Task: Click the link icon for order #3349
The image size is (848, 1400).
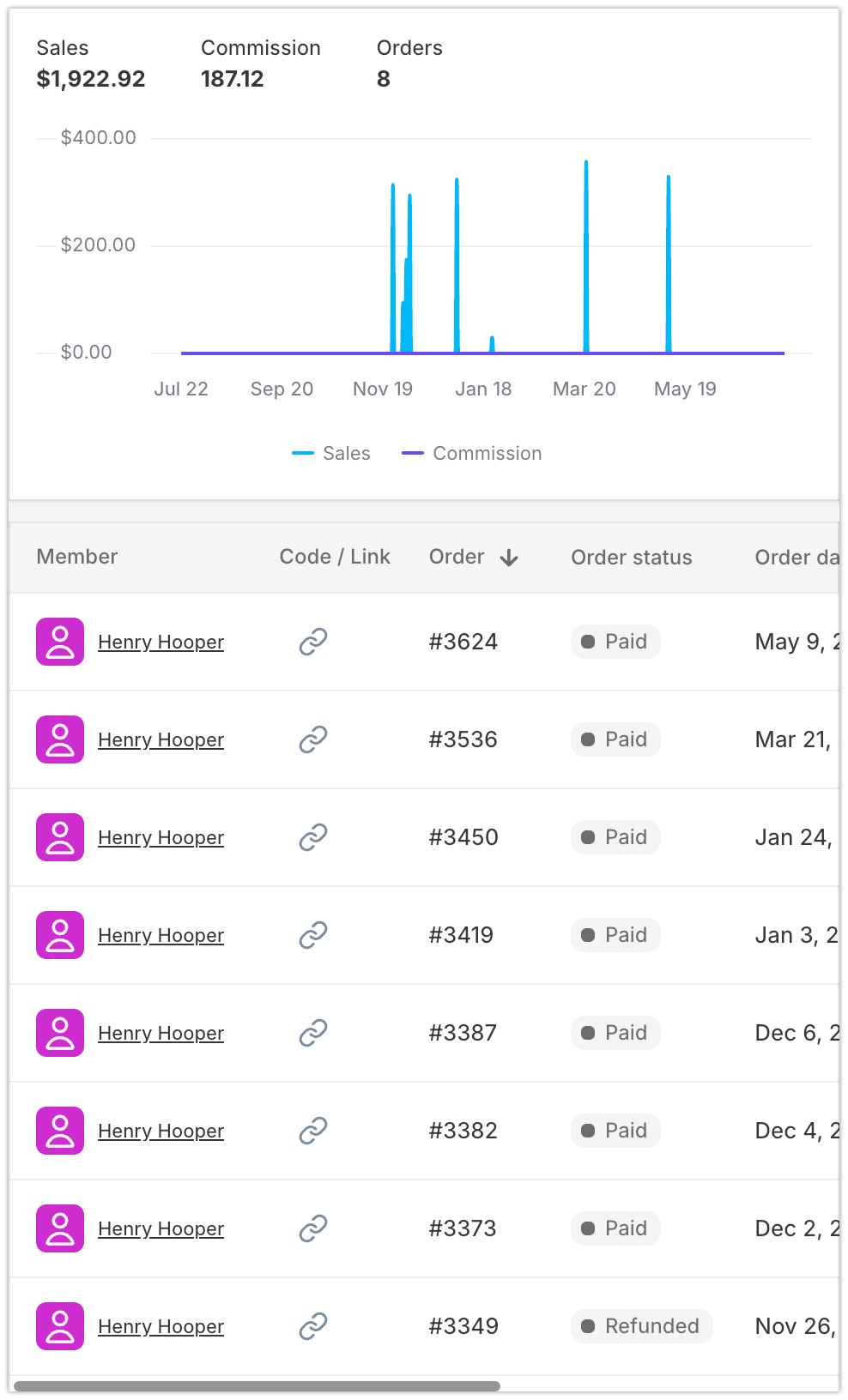Action: [x=313, y=1326]
